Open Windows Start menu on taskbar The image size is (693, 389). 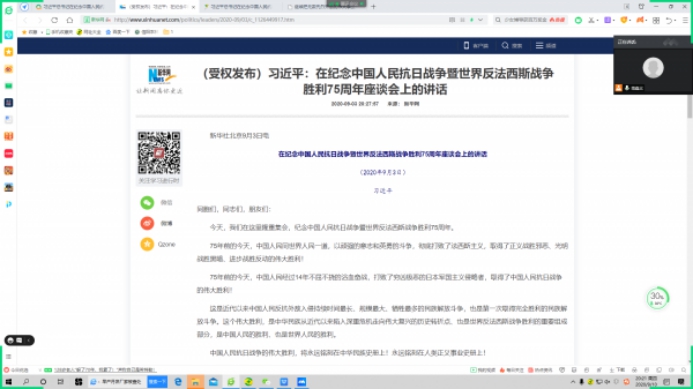[8, 382]
